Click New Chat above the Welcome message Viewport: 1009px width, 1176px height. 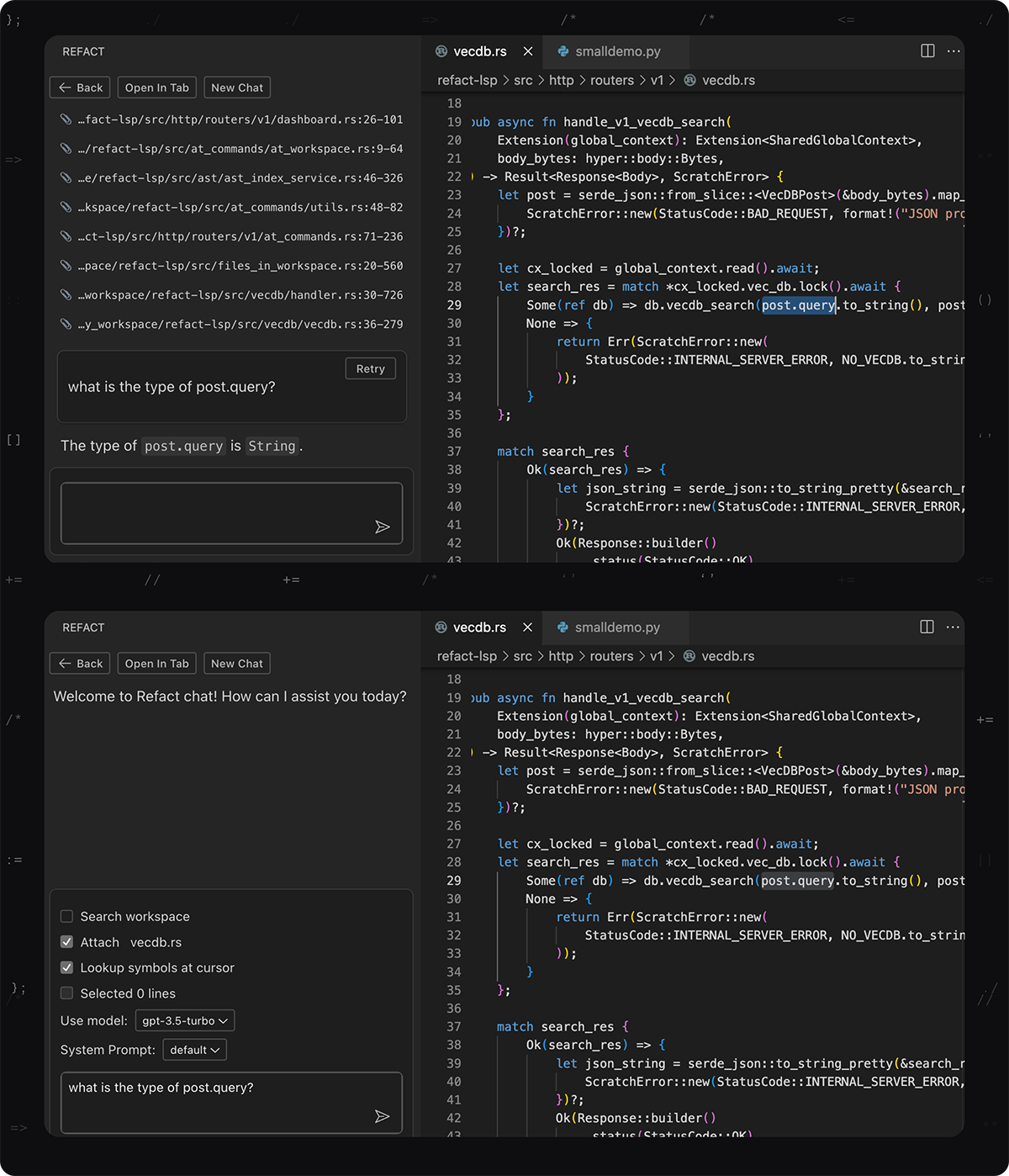tap(236, 664)
